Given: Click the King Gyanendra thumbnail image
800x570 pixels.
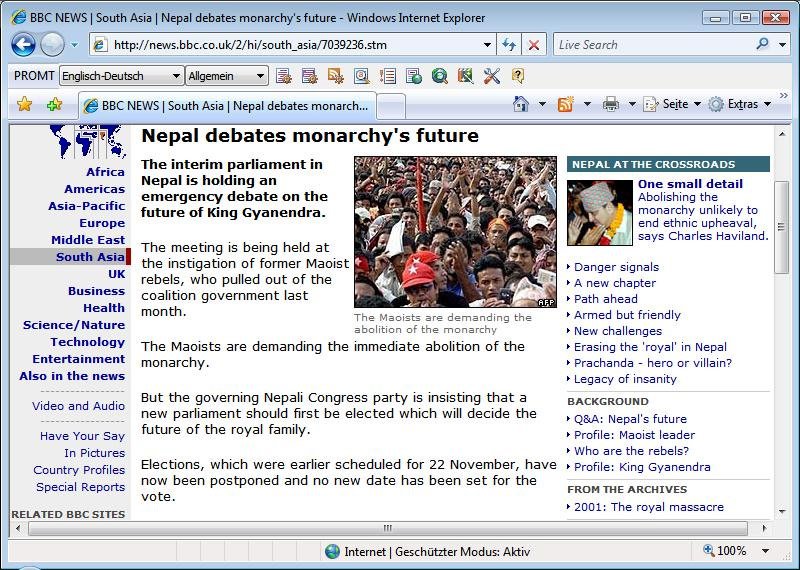Looking at the screenshot, I should [x=599, y=213].
